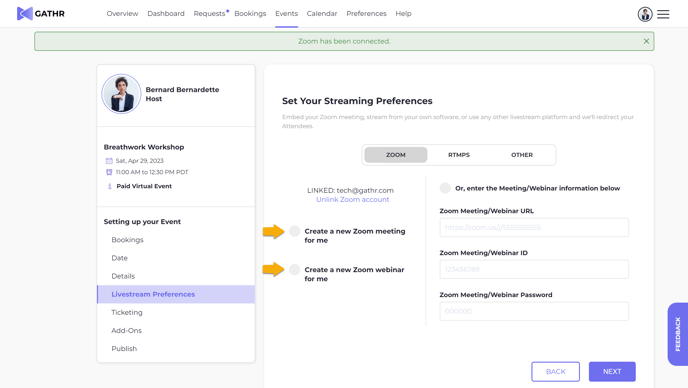Go to Date setup step
Image resolution: width=688 pixels, height=388 pixels.
tap(119, 258)
